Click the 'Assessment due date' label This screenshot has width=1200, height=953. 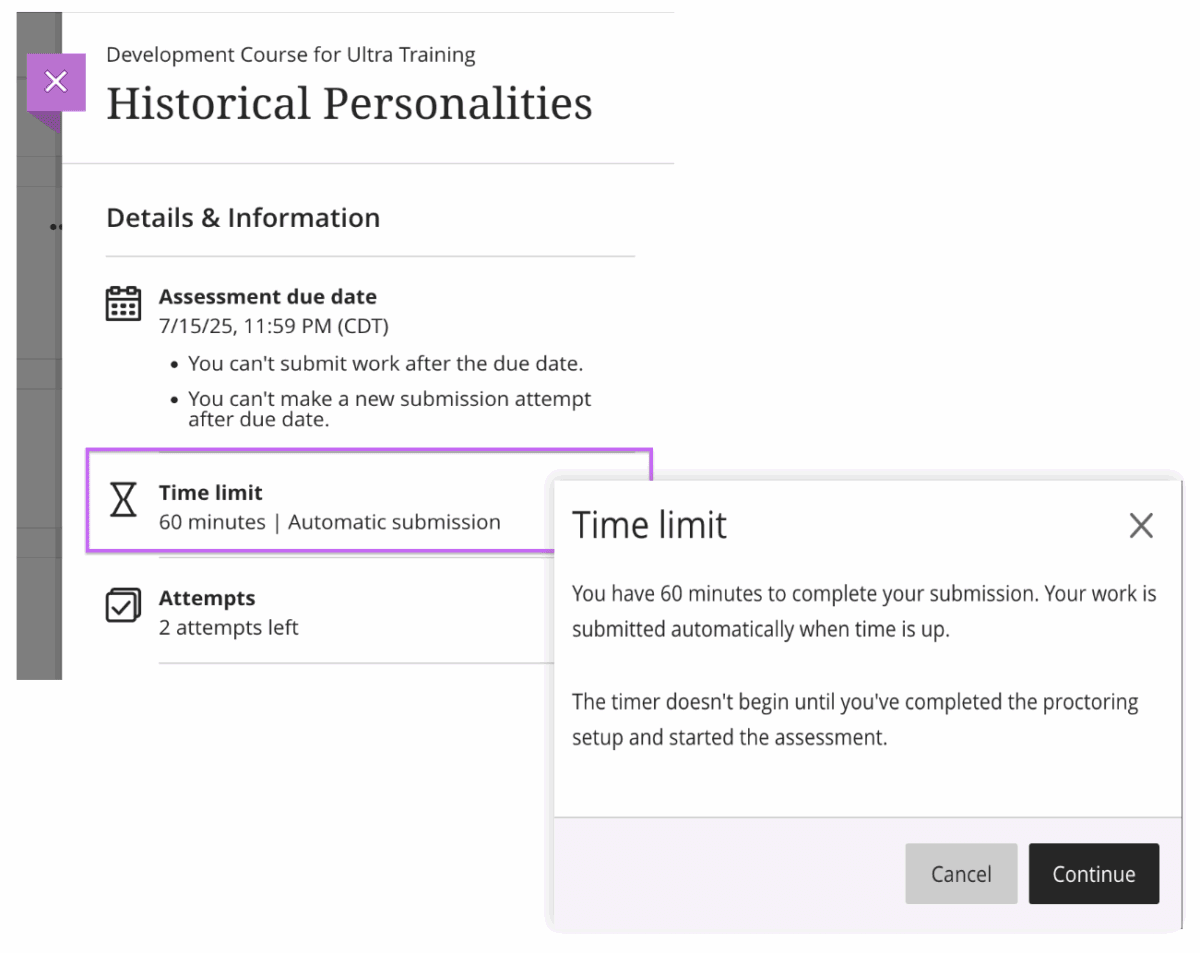[267, 297]
